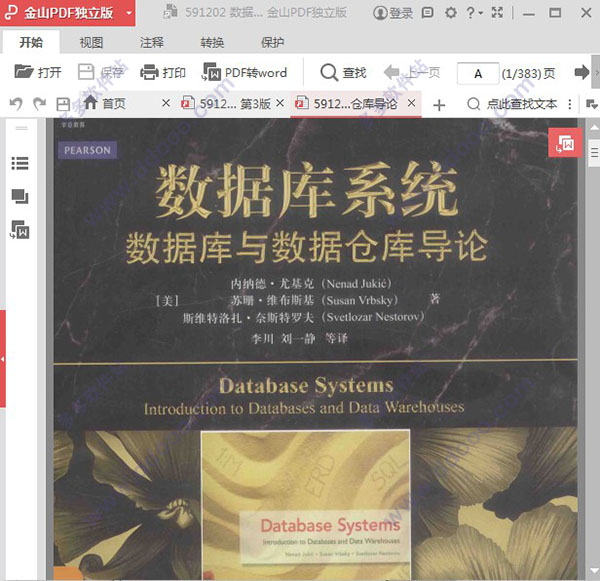Click the (1/383)页 page count text
Screen dimensions: 600x581
point(528,73)
